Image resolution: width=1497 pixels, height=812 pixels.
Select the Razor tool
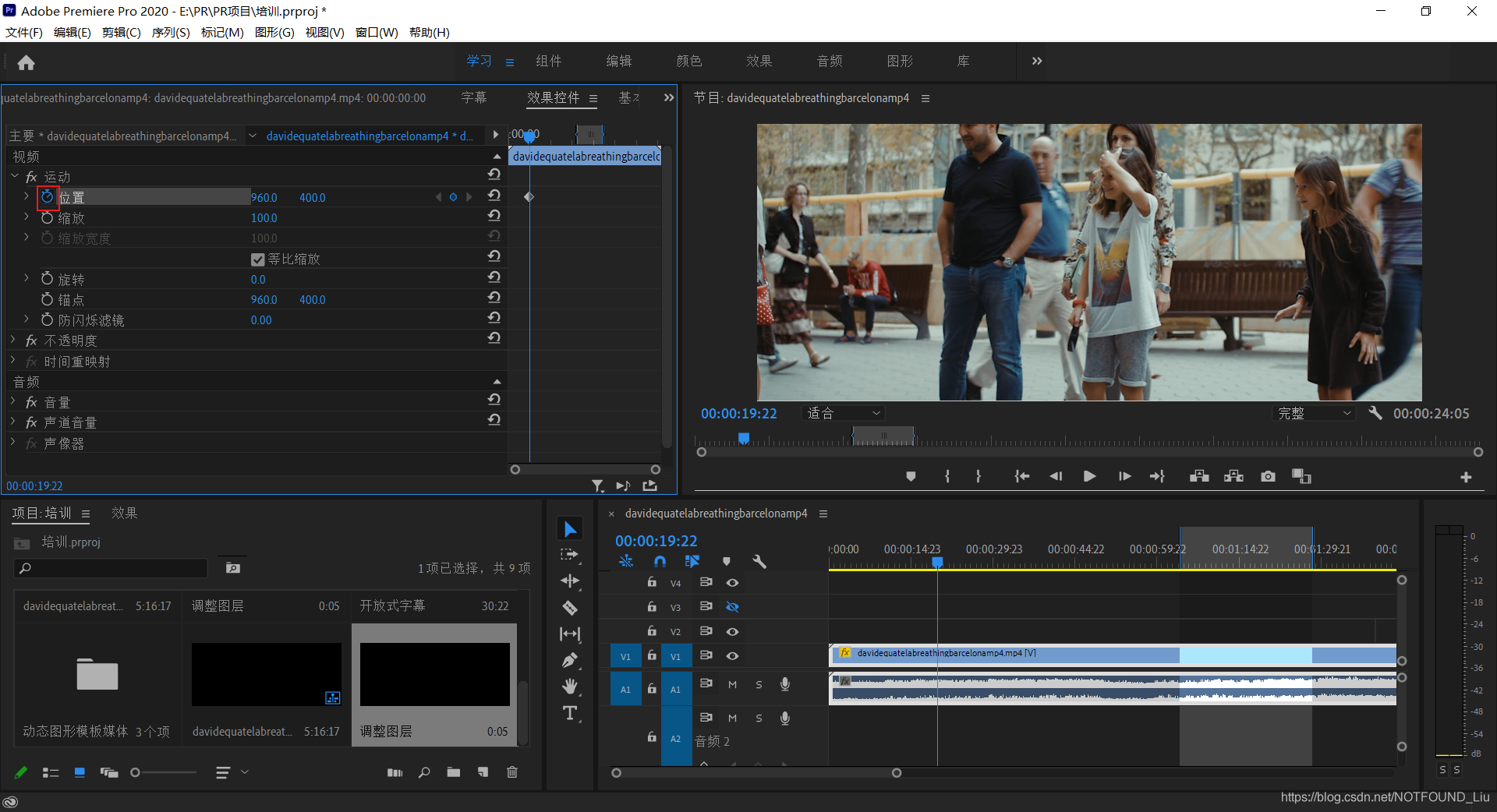pos(570,608)
